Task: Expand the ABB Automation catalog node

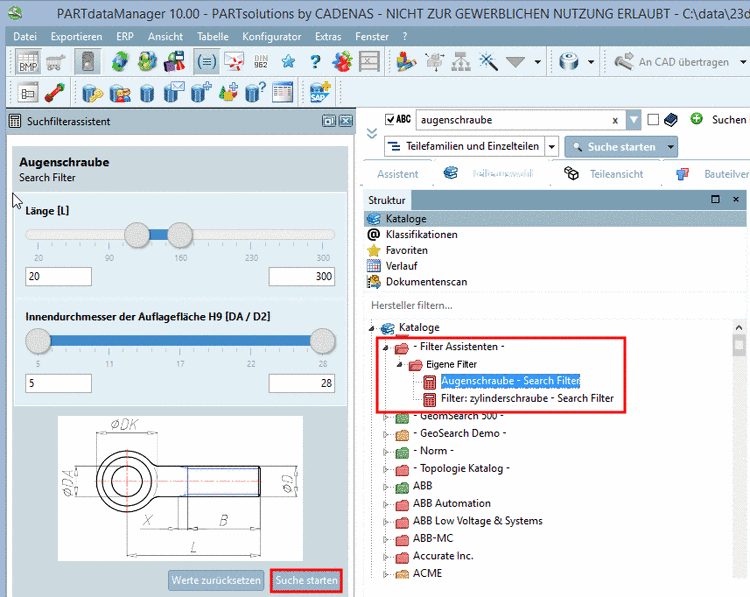Action: [x=386, y=504]
